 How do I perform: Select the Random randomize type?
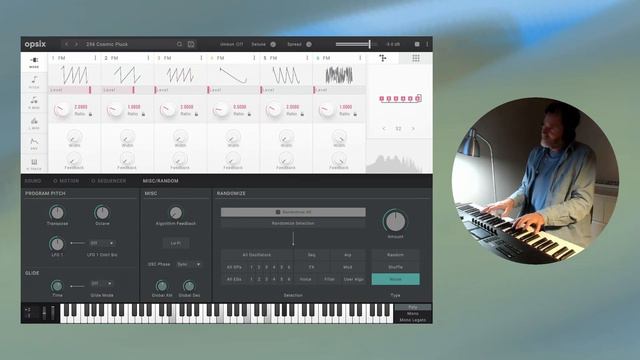(395, 255)
